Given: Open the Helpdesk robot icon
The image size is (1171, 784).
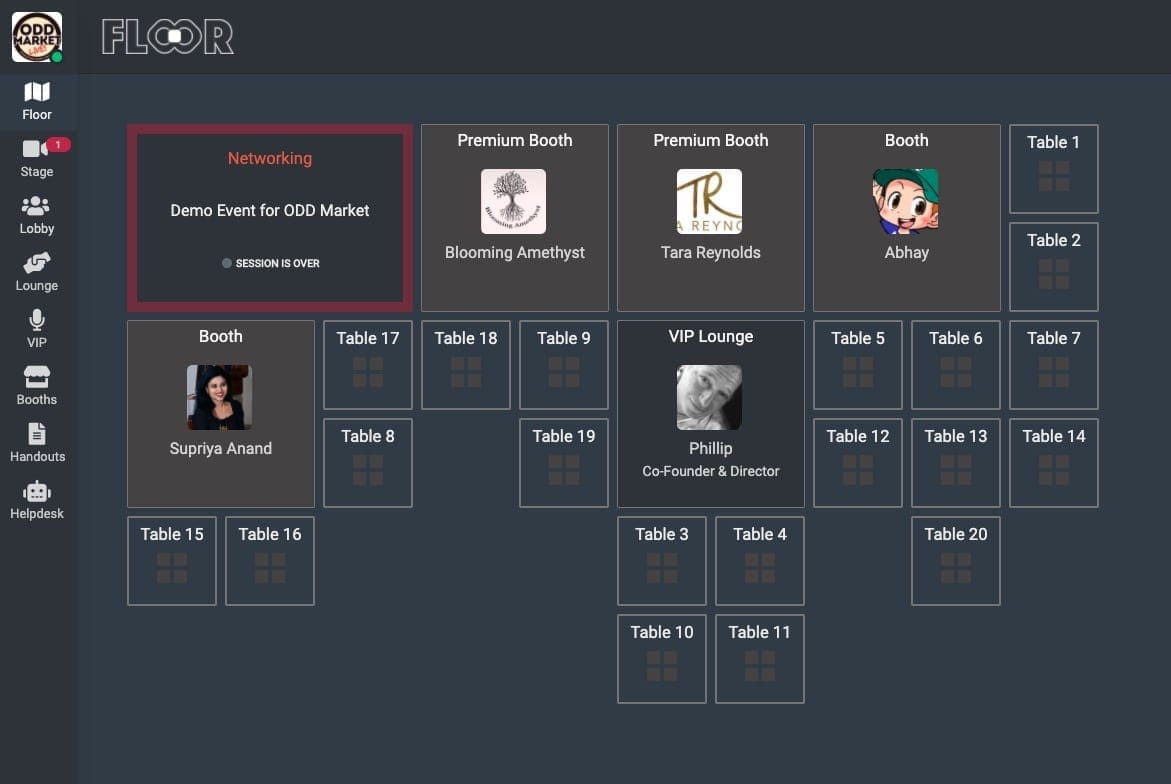Looking at the screenshot, I should click(x=37, y=492).
